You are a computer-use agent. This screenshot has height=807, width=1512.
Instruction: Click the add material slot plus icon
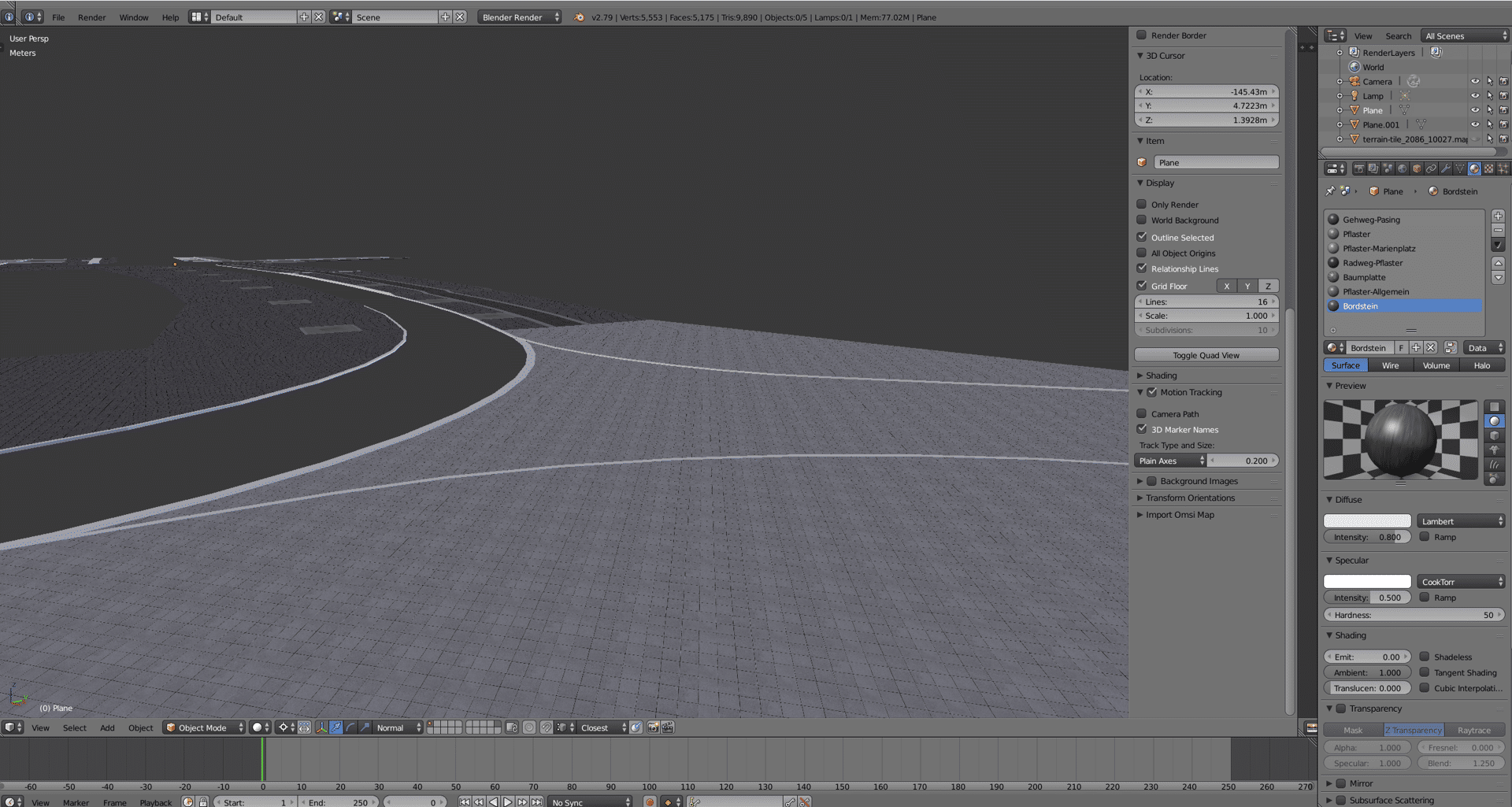(x=1498, y=216)
